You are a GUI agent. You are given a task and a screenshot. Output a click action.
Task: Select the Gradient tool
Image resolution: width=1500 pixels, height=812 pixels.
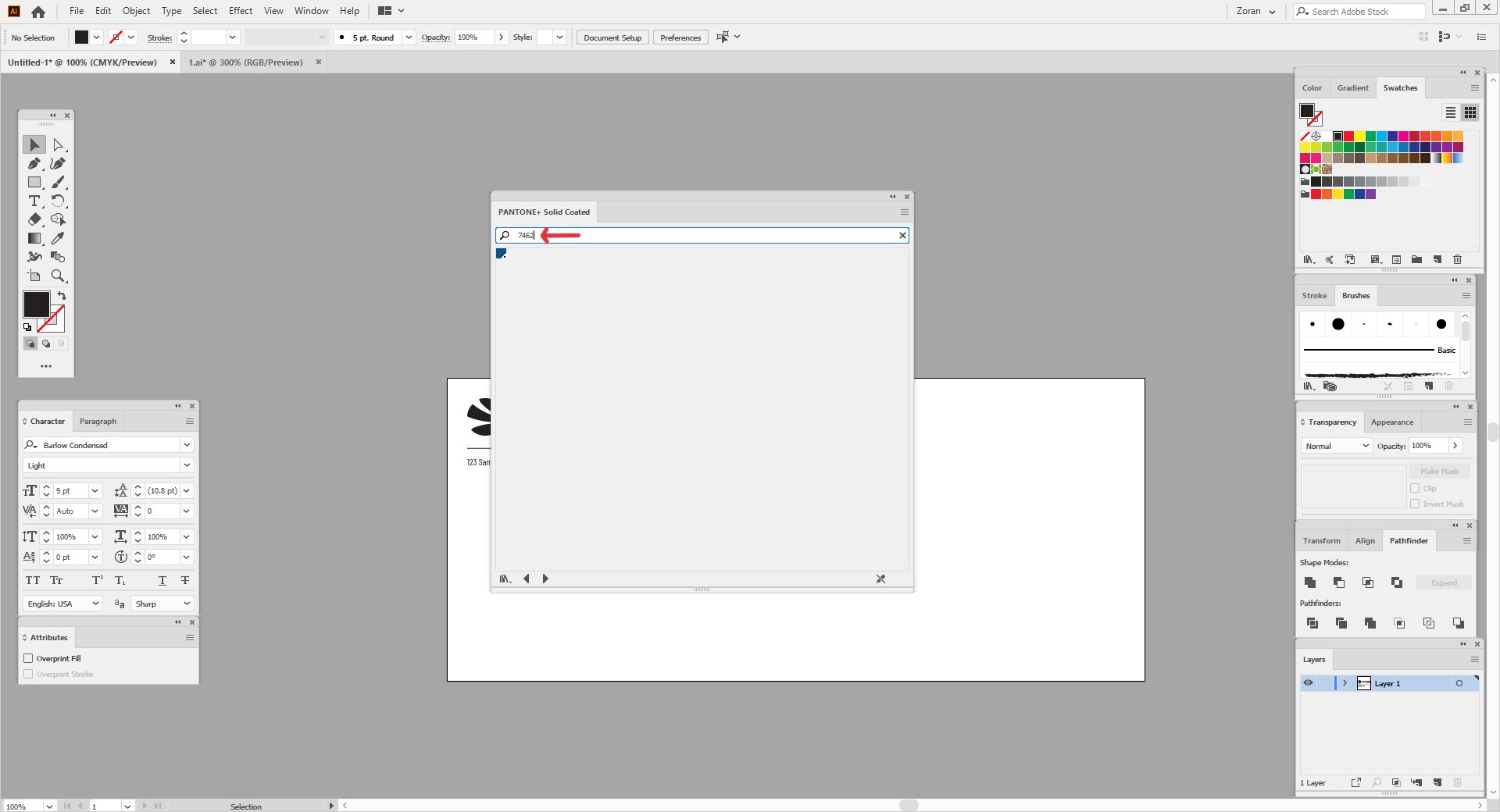(34, 238)
